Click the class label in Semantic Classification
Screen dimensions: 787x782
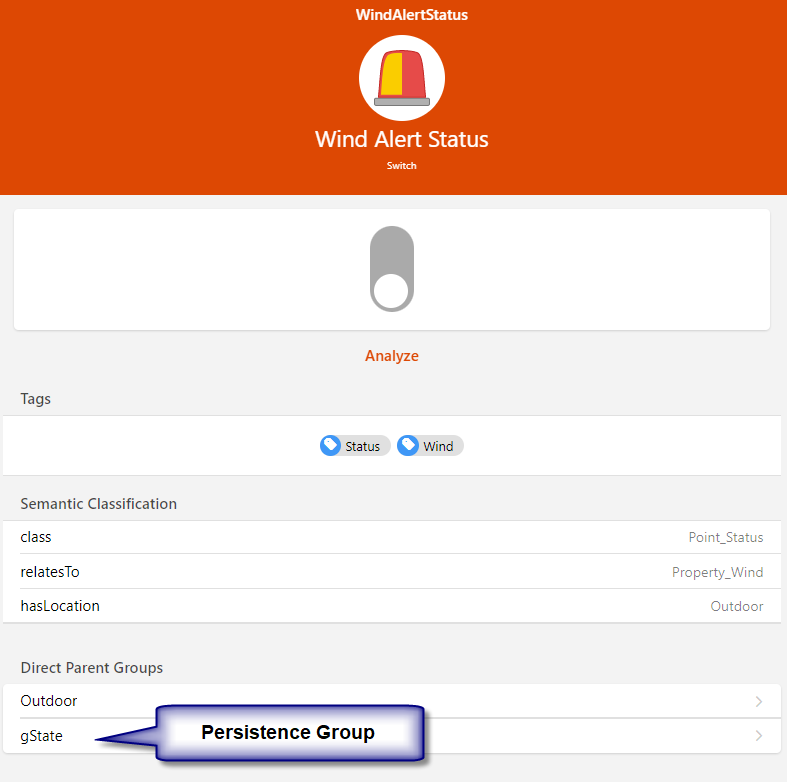[x=36, y=537]
